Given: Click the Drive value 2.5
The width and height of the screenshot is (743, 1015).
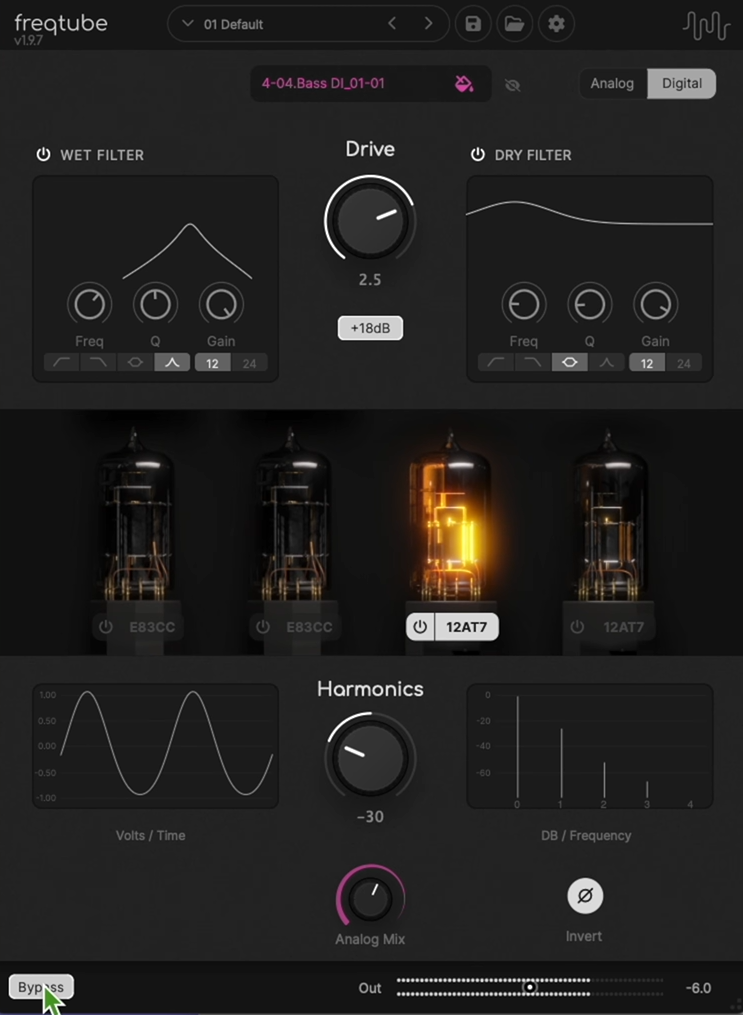Looking at the screenshot, I should pyautogui.click(x=370, y=280).
